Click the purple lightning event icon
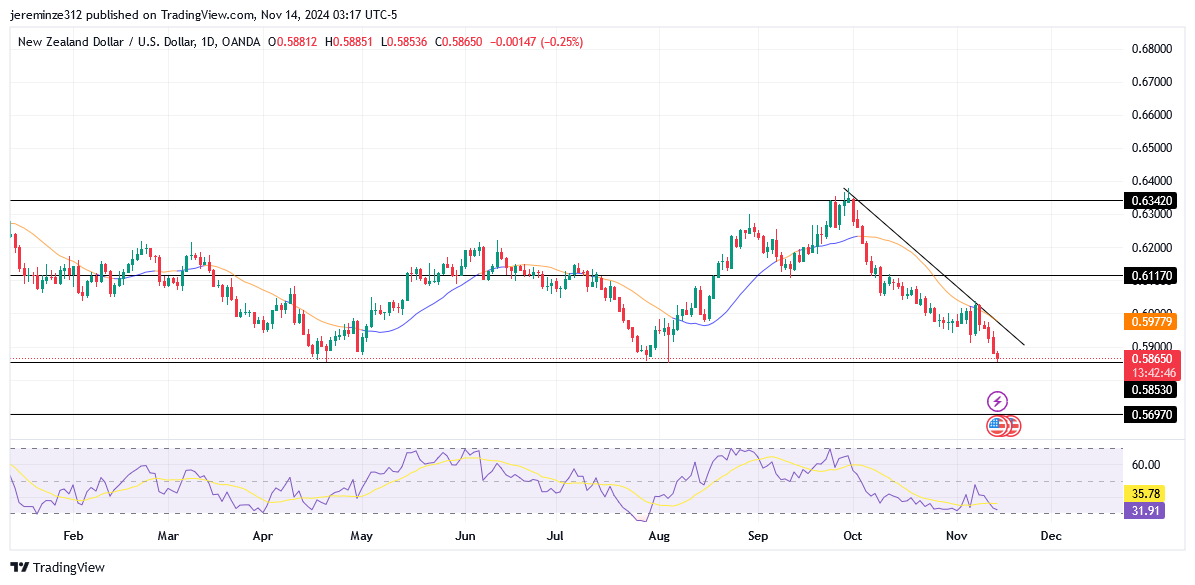 click(x=998, y=401)
